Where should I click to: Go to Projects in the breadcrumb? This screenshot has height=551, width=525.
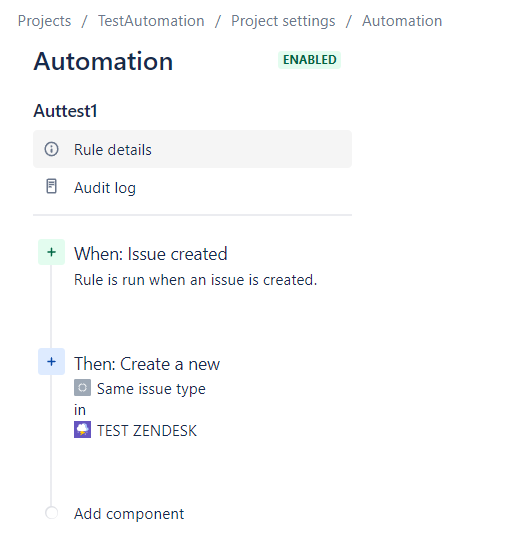tap(44, 21)
